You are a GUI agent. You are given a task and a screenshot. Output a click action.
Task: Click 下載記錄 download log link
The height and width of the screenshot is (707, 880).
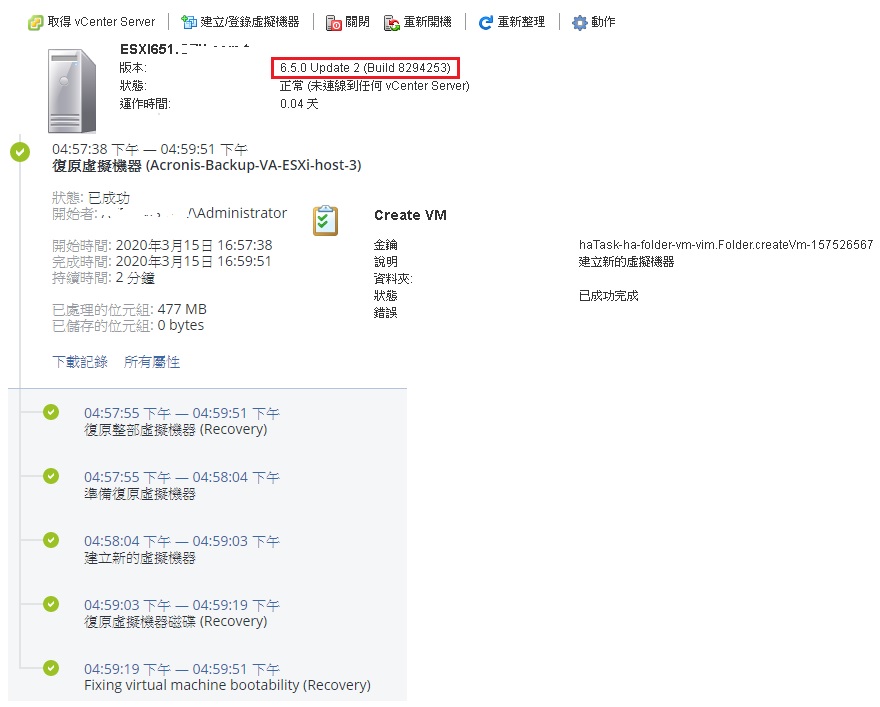80,362
